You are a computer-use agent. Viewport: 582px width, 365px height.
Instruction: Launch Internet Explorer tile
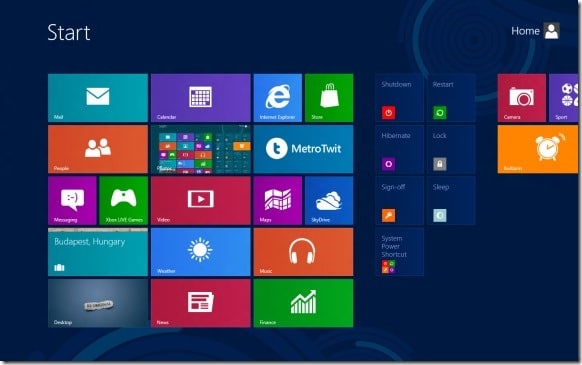(x=278, y=98)
